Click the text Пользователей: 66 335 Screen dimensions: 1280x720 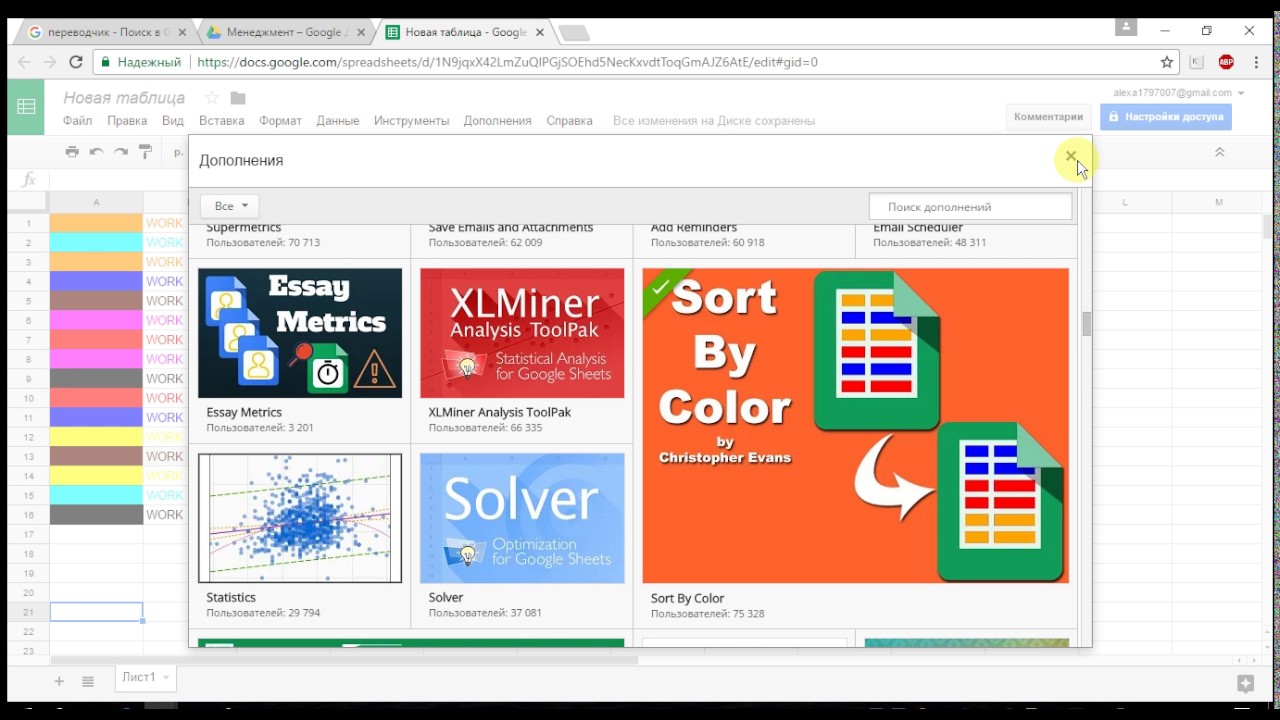[x=485, y=428]
